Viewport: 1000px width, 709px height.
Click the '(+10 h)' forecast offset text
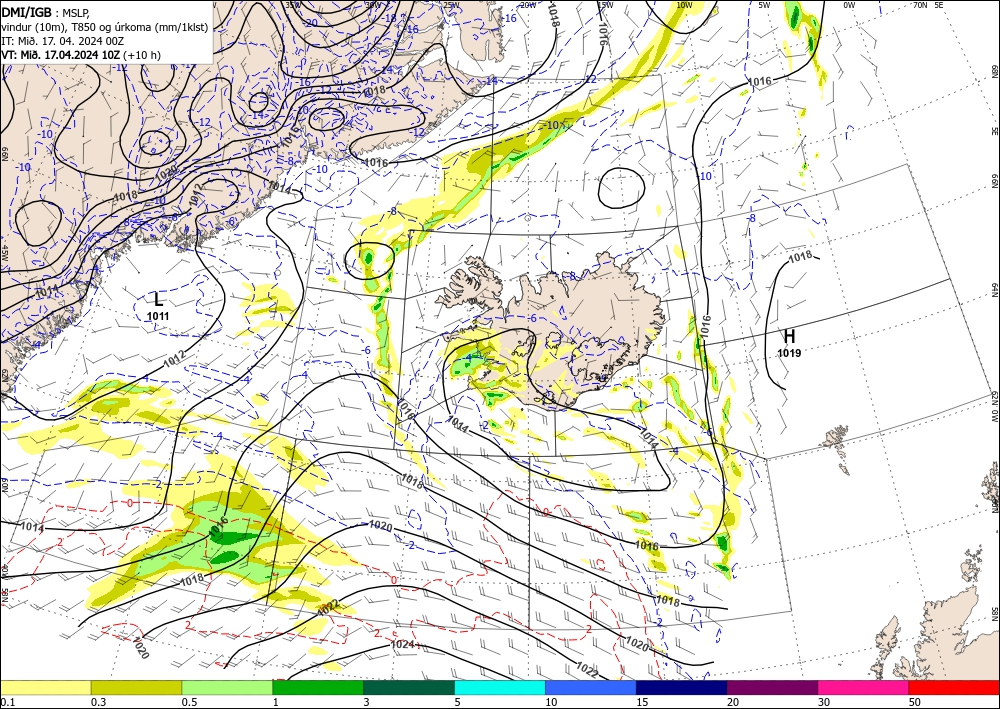[x=142, y=55]
